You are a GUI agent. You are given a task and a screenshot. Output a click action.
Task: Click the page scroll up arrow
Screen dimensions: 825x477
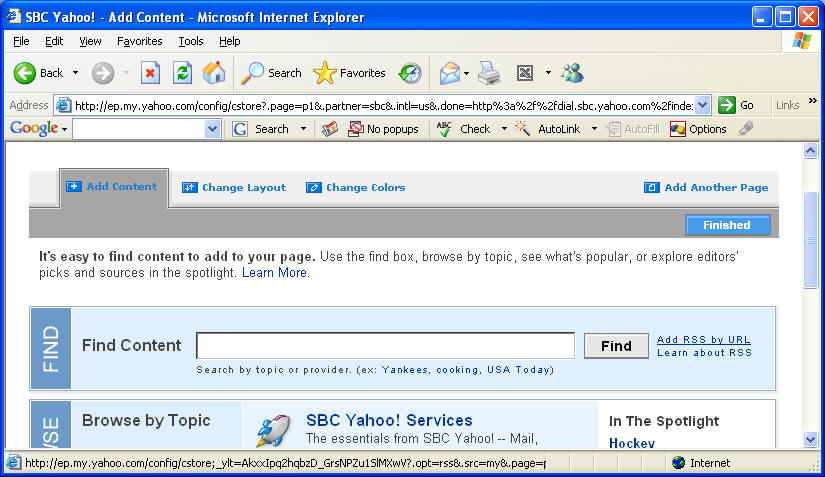click(811, 151)
